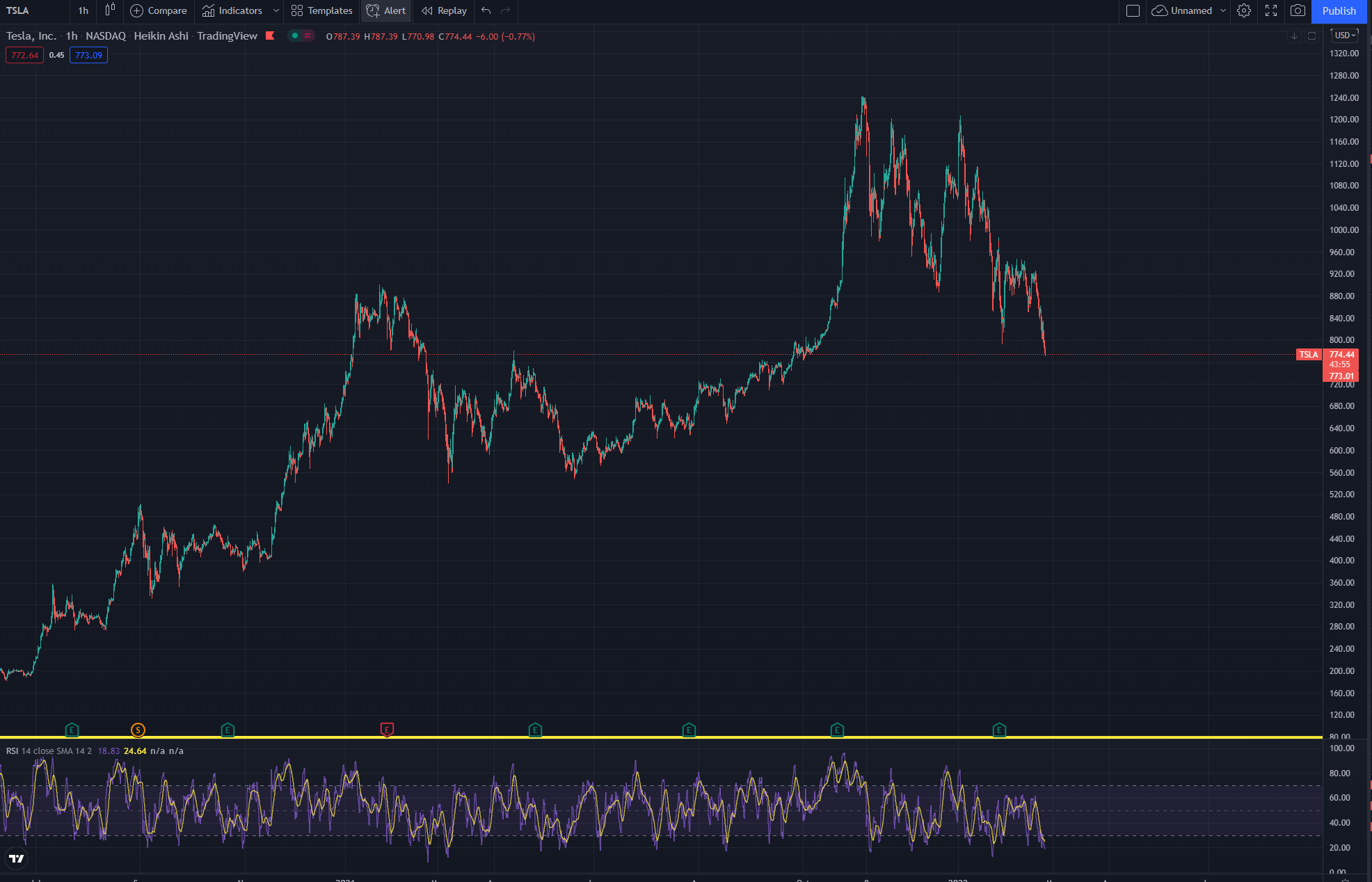The width and height of the screenshot is (1372, 882).
Task: Click the 1000.00 price scale label
Action: point(1344,230)
